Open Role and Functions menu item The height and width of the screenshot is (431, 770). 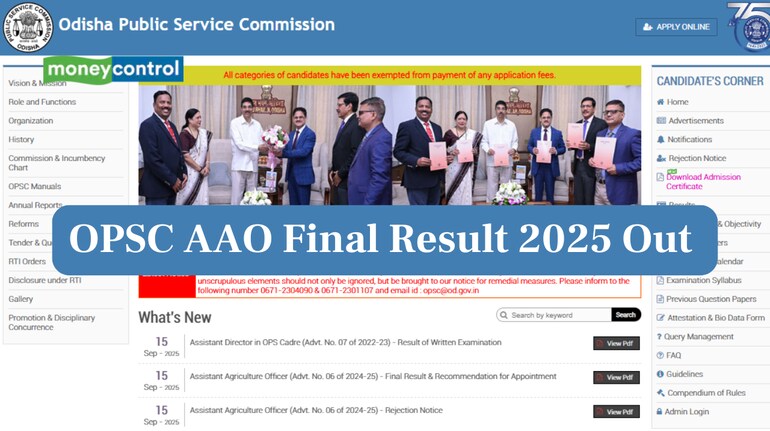(x=42, y=102)
